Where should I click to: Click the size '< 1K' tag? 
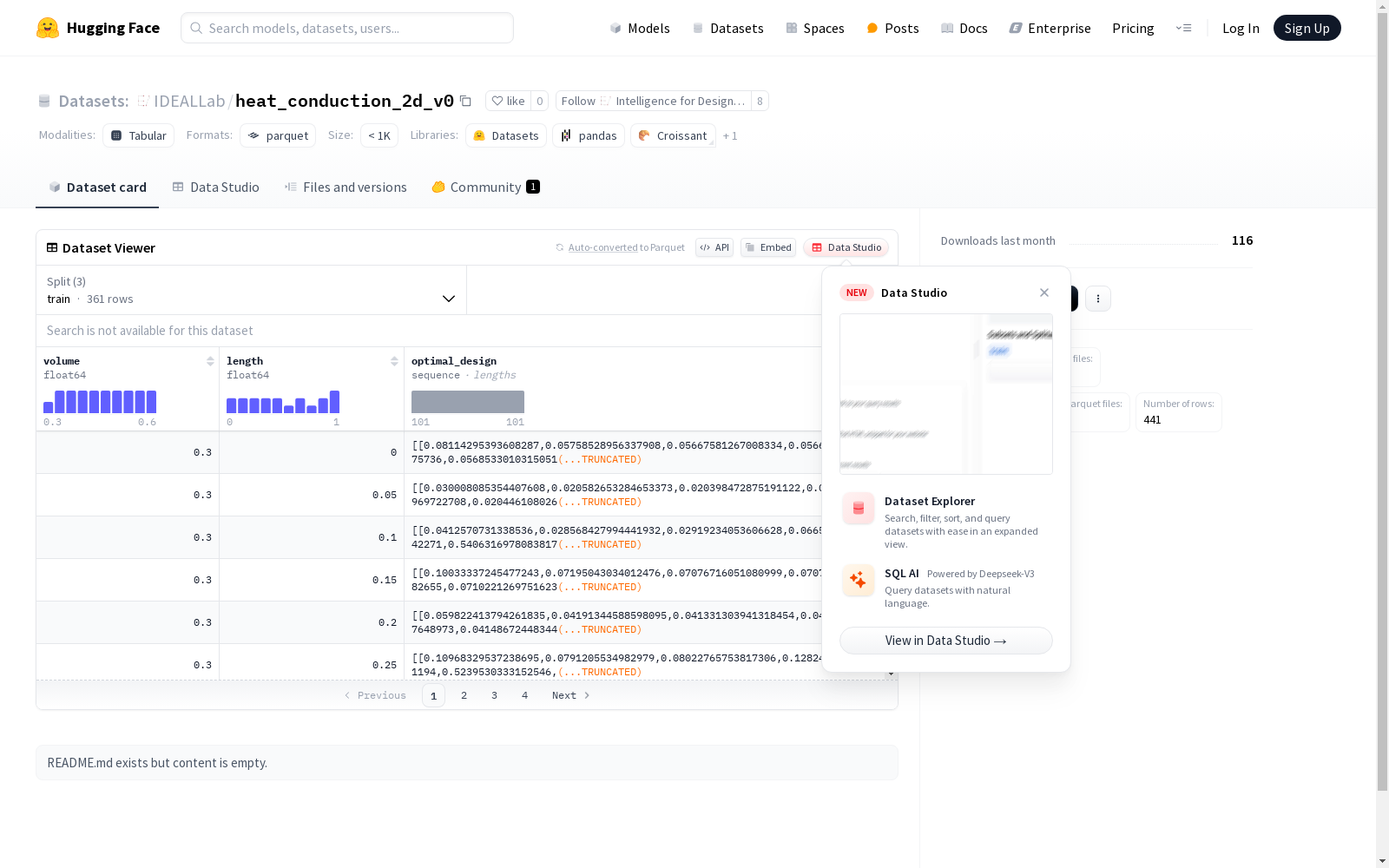pos(379,135)
